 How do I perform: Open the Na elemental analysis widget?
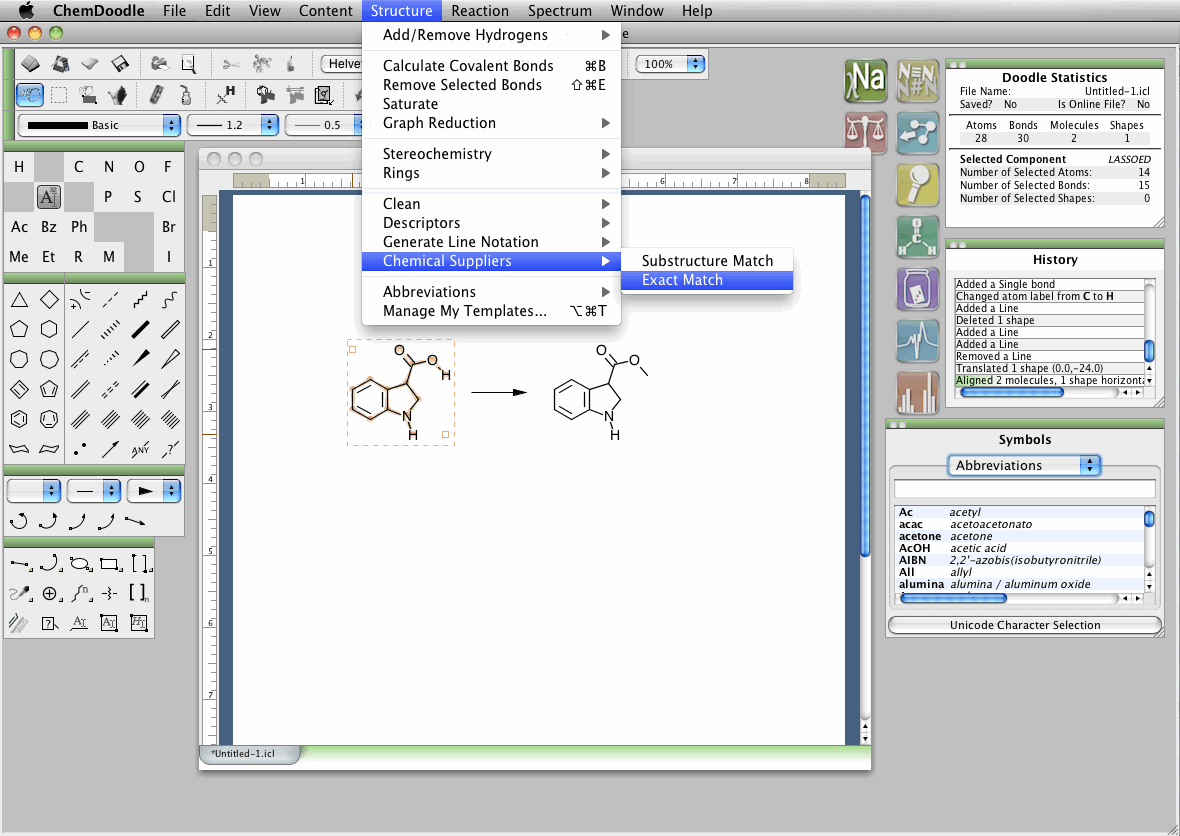click(x=865, y=79)
